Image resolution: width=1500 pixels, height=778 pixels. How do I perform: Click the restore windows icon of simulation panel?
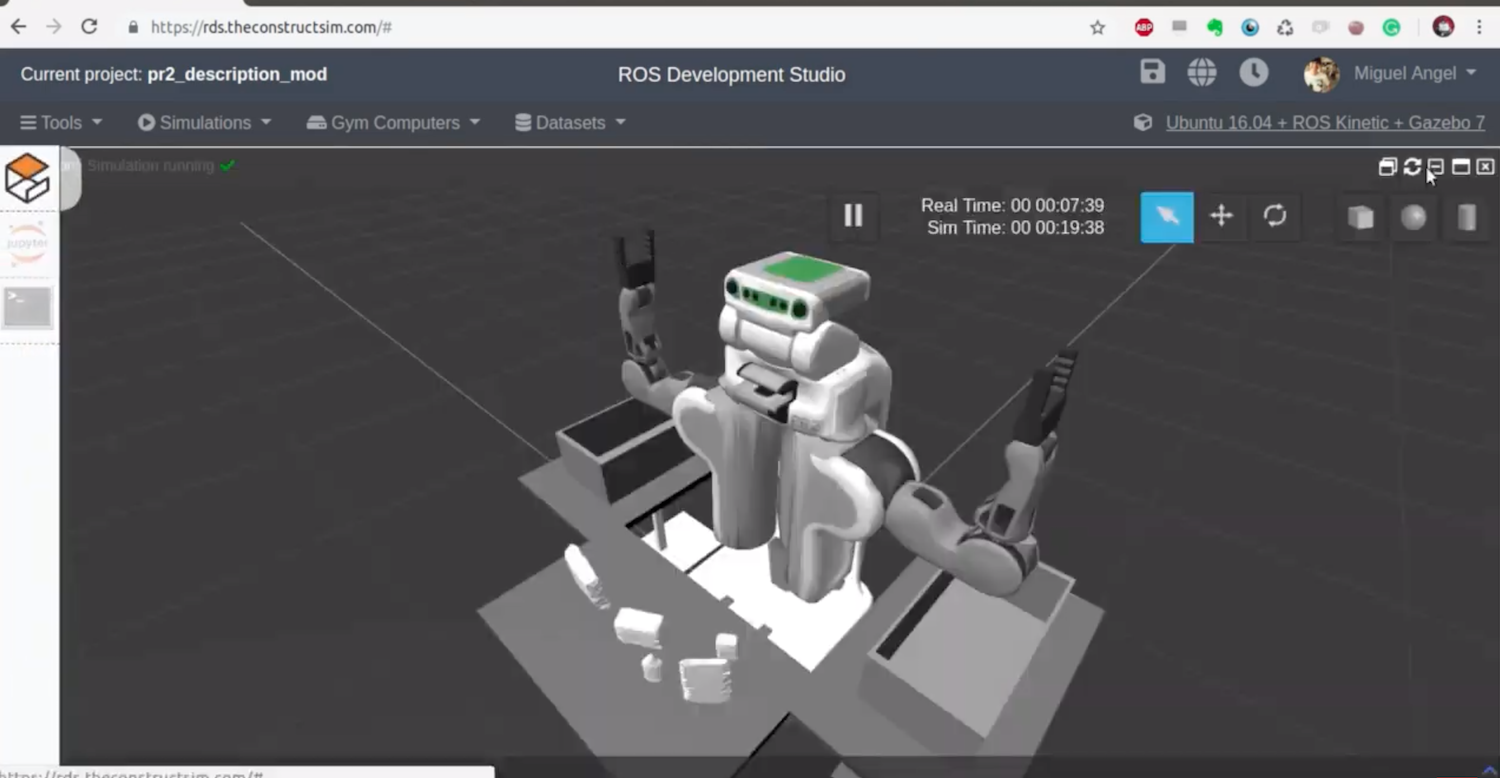point(1387,167)
